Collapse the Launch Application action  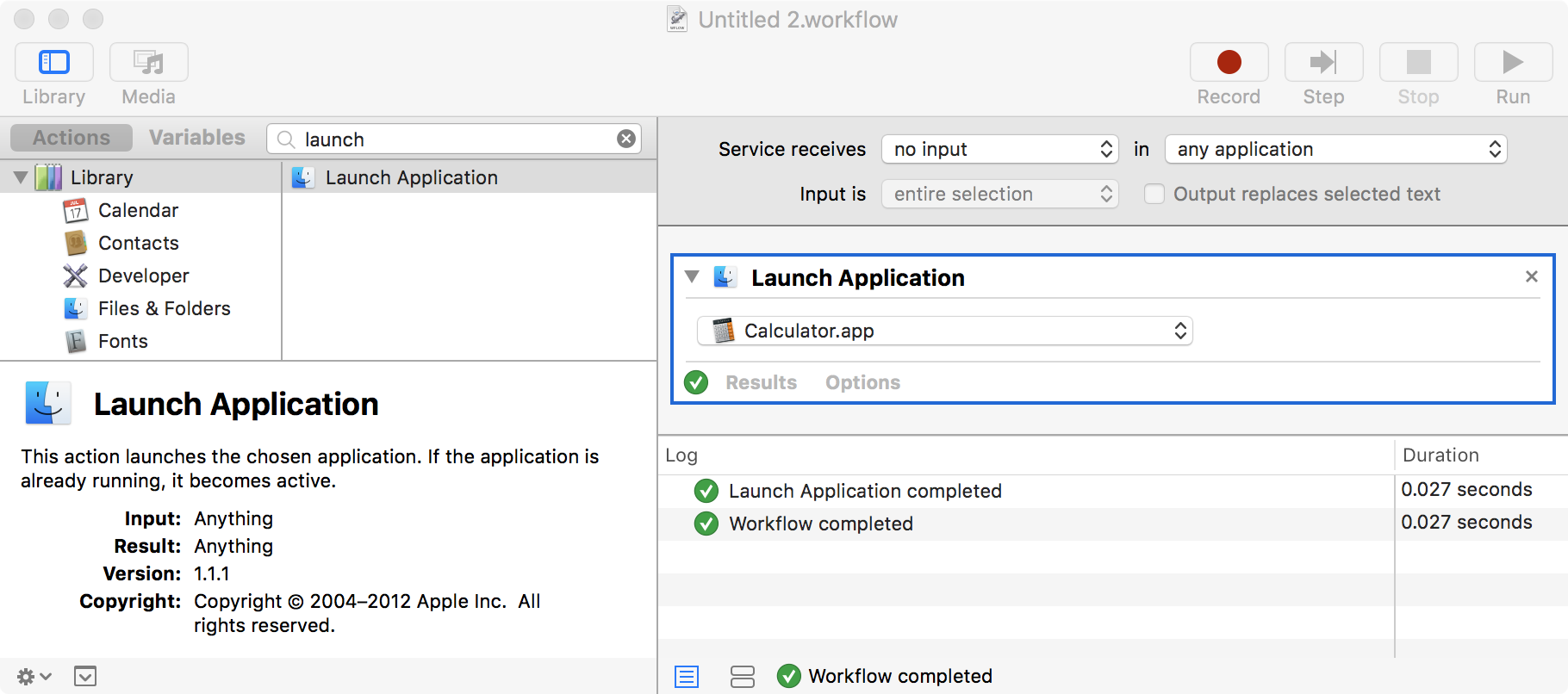click(x=692, y=276)
